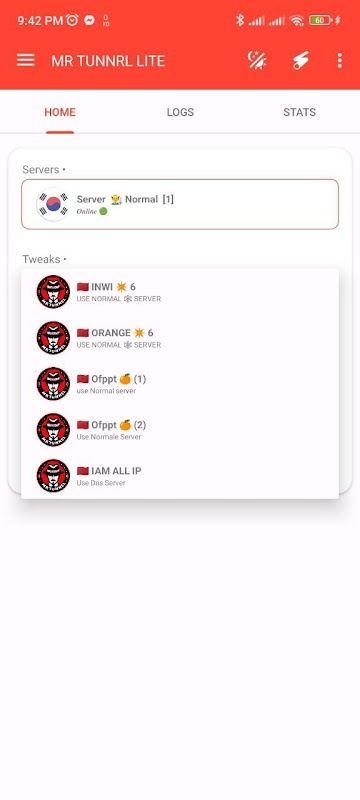
Task: Tap the Ofppt (1) avatar logo
Action: pos(53,384)
